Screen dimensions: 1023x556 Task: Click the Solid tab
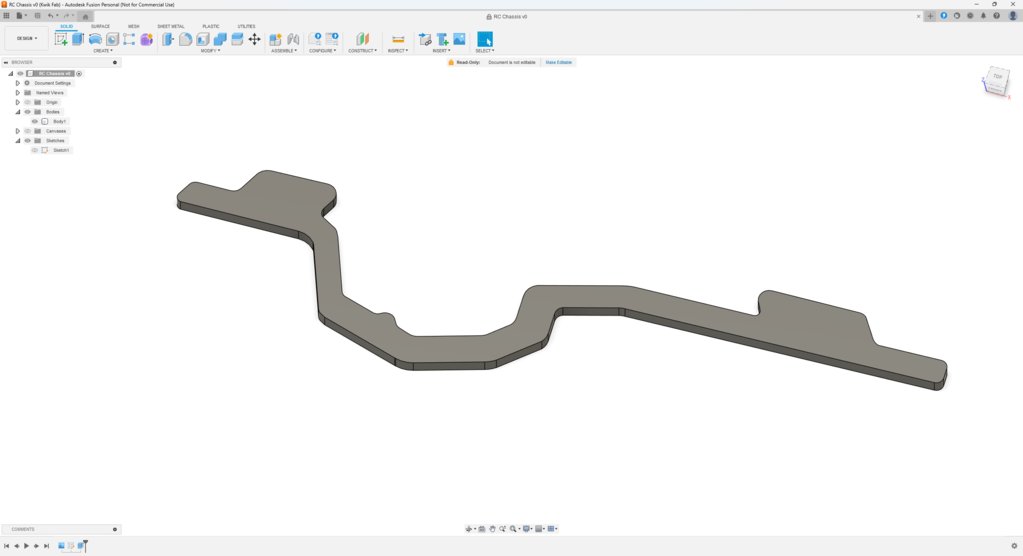(67, 27)
